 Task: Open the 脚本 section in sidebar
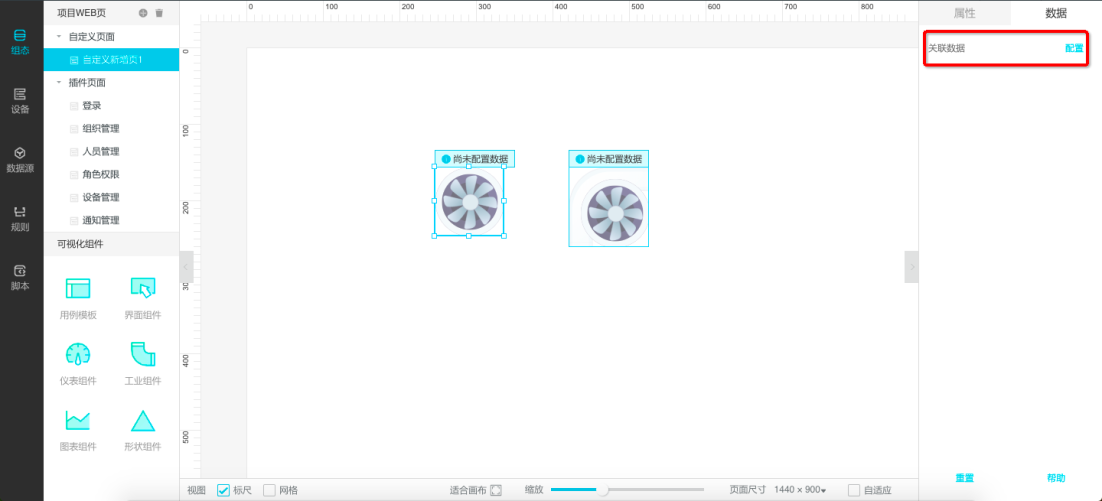20,278
